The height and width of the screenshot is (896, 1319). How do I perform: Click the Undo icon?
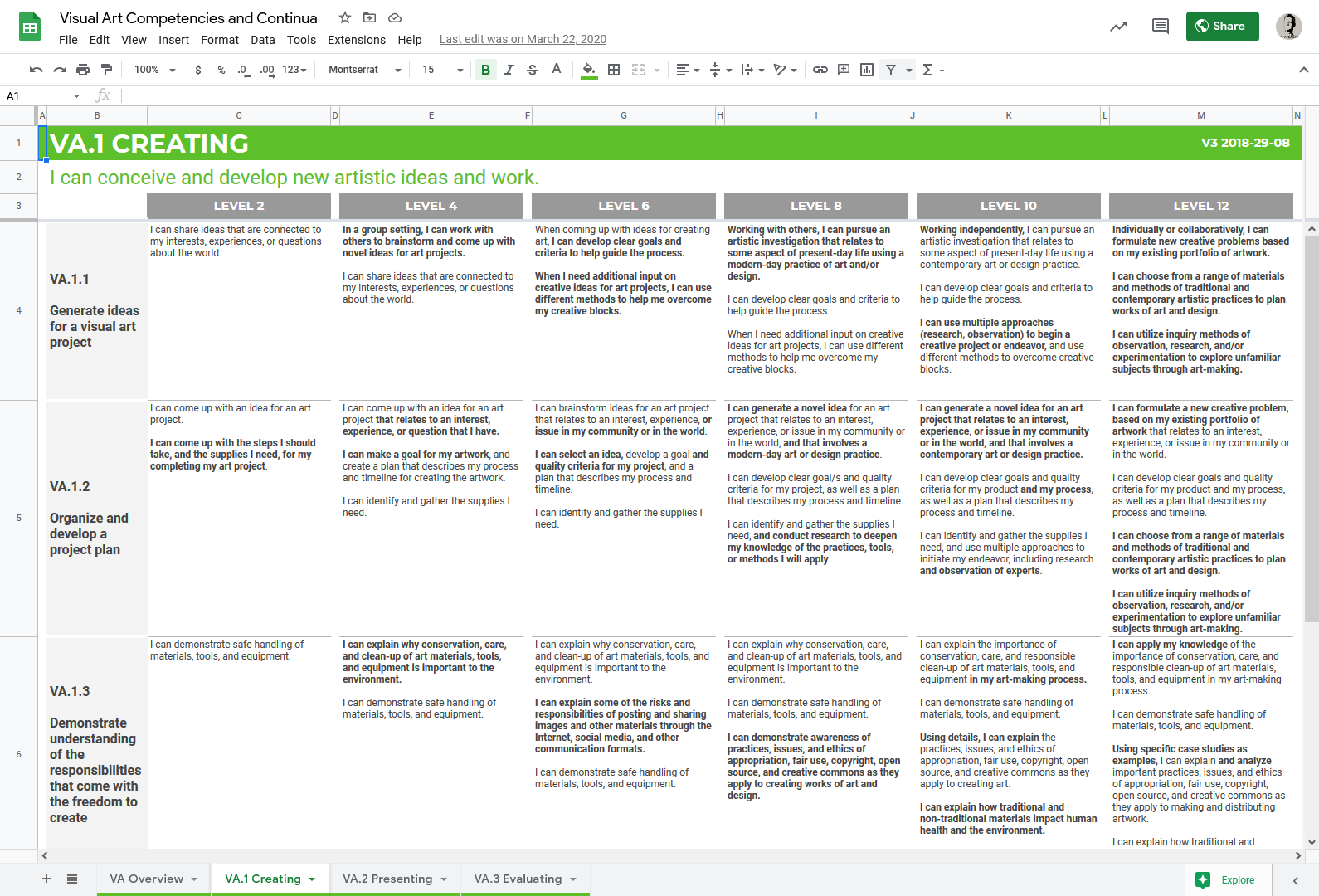[x=36, y=70]
